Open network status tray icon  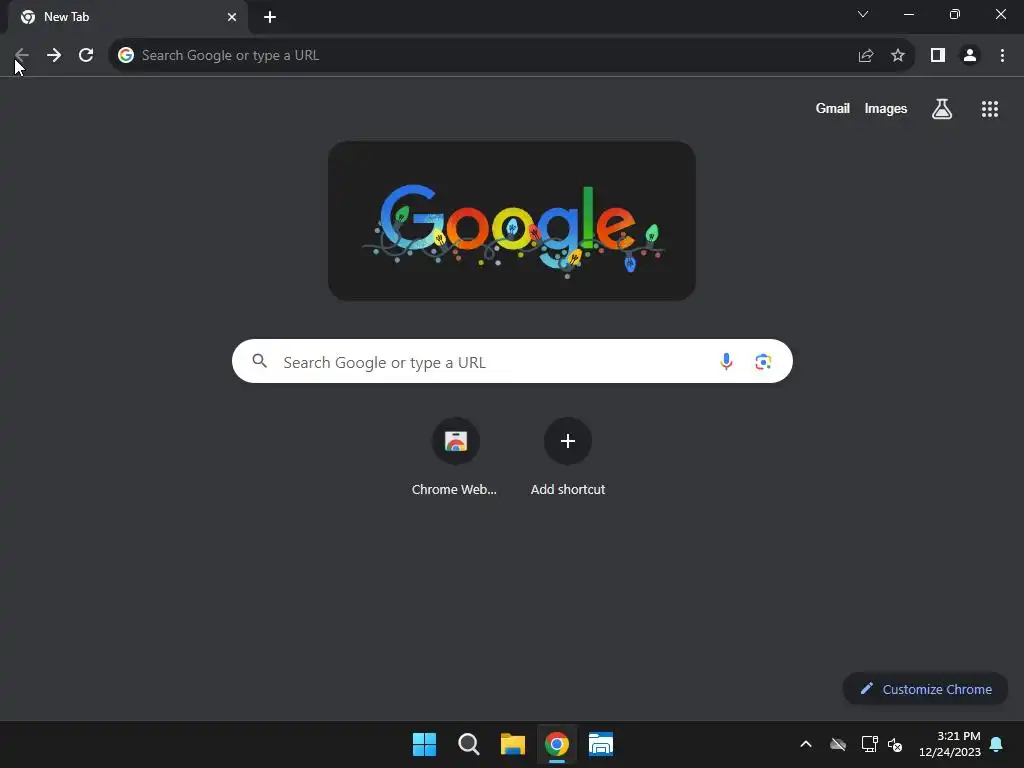(869, 744)
